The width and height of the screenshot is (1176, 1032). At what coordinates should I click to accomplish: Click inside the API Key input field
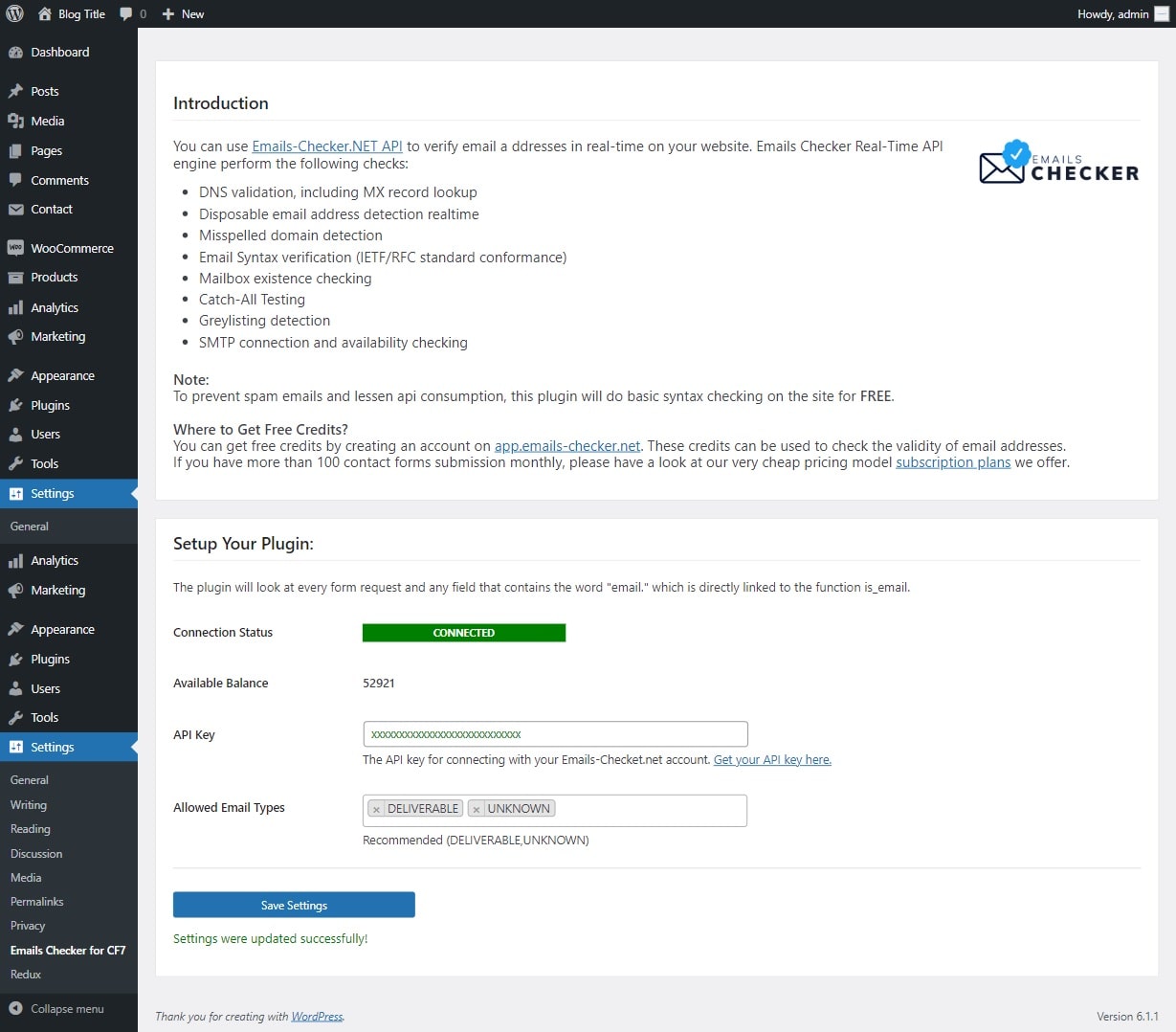point(555,734)
